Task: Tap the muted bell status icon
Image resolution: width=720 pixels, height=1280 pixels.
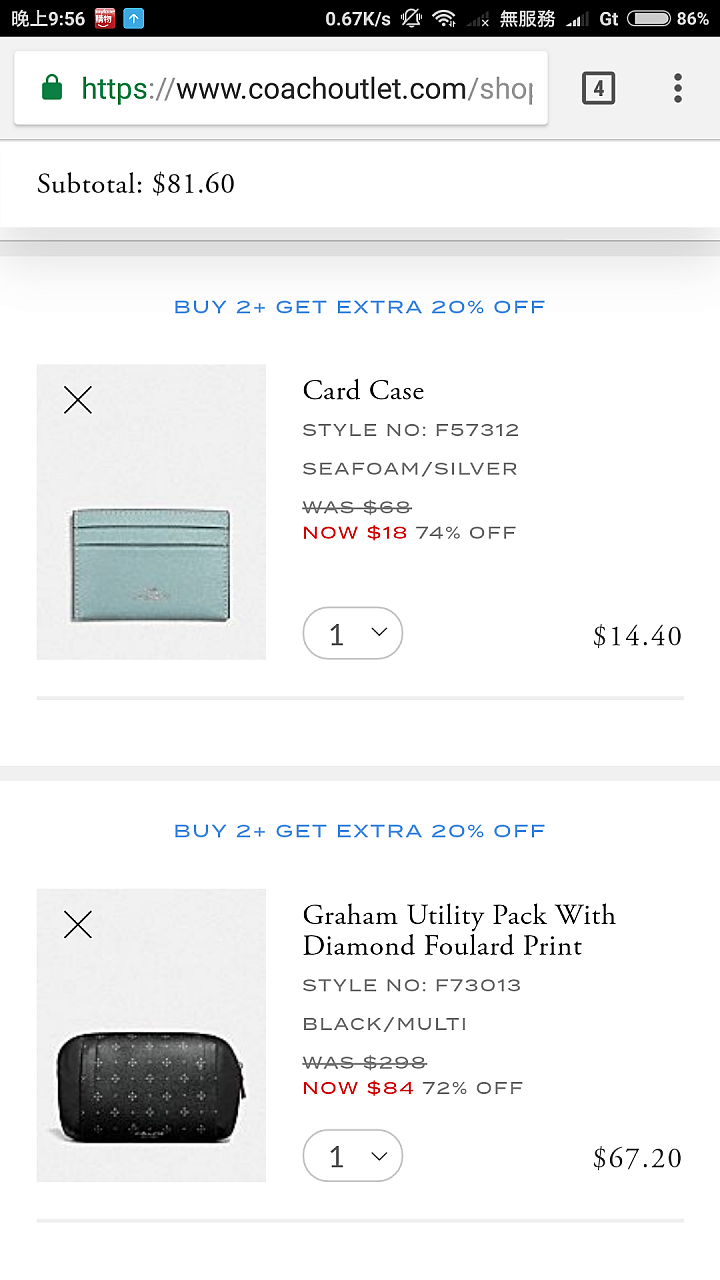Action: (x=411, y=18)
